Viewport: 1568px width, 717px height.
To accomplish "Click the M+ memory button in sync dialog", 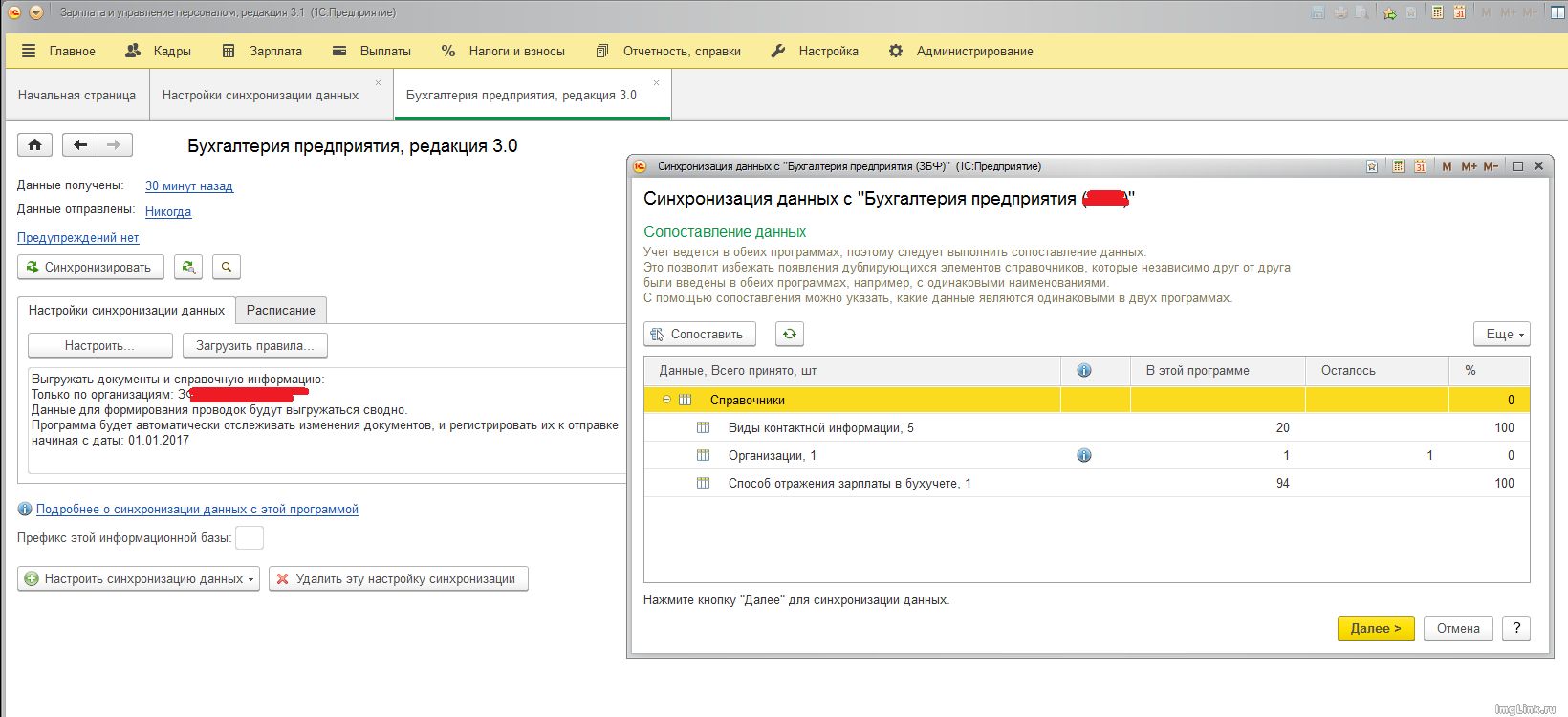I will pyautogui.click(x=1469, y=166).
